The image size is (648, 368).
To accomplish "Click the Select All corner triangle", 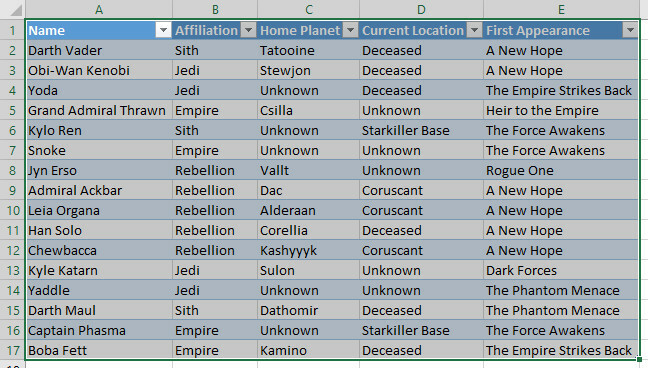I will [16, 10].
